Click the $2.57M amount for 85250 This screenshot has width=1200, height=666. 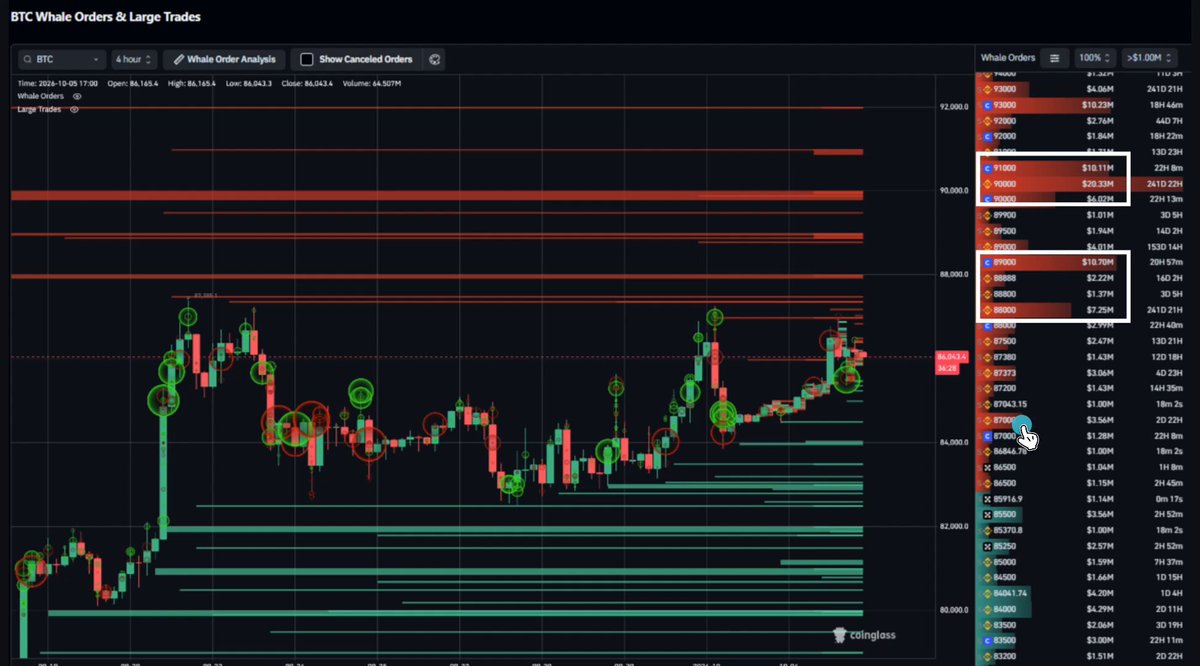pos(1099,546)
